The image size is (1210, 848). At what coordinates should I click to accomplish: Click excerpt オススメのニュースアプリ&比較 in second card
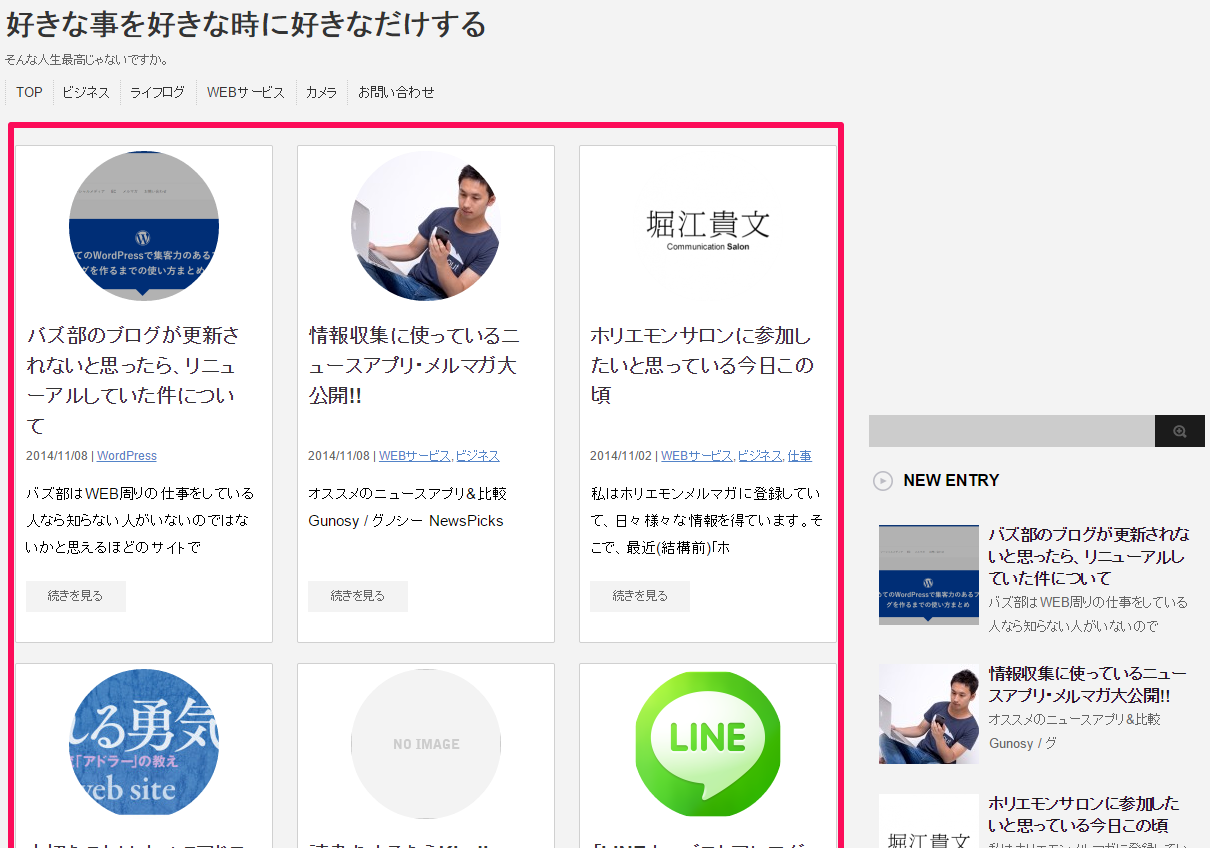point(407,507)
